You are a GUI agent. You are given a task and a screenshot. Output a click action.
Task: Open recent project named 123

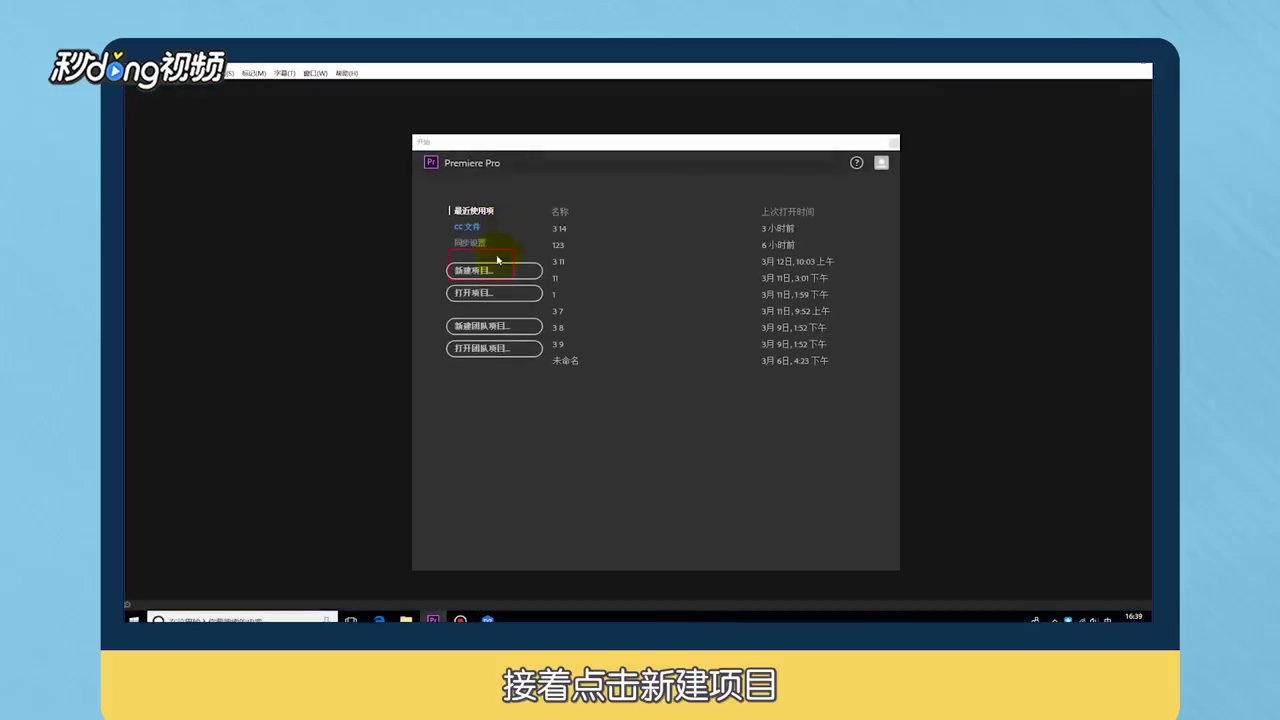point(558,245)
